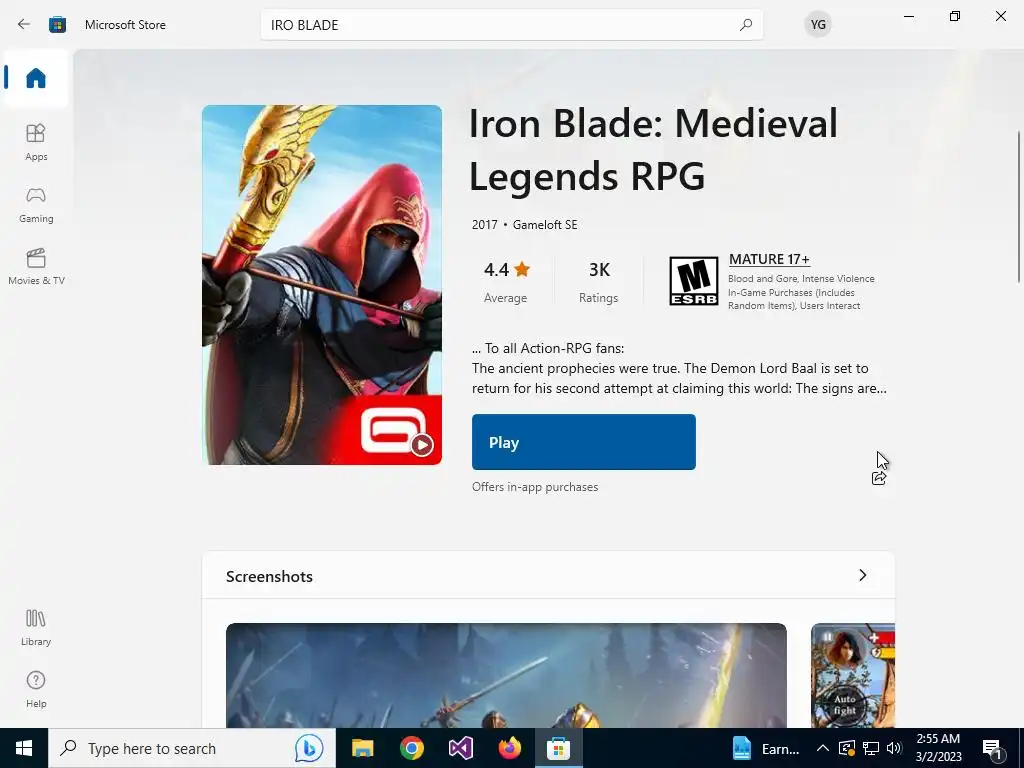1024x768 pixels.
Task: Click the search magnifier icon
Action: click(745, 25)
